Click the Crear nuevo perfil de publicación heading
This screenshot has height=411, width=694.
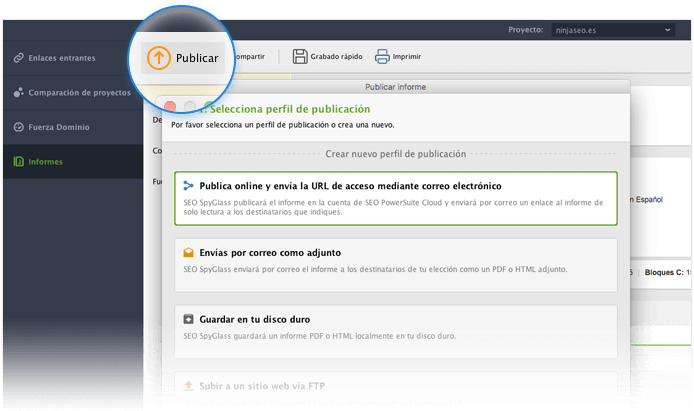pos(396,154)
